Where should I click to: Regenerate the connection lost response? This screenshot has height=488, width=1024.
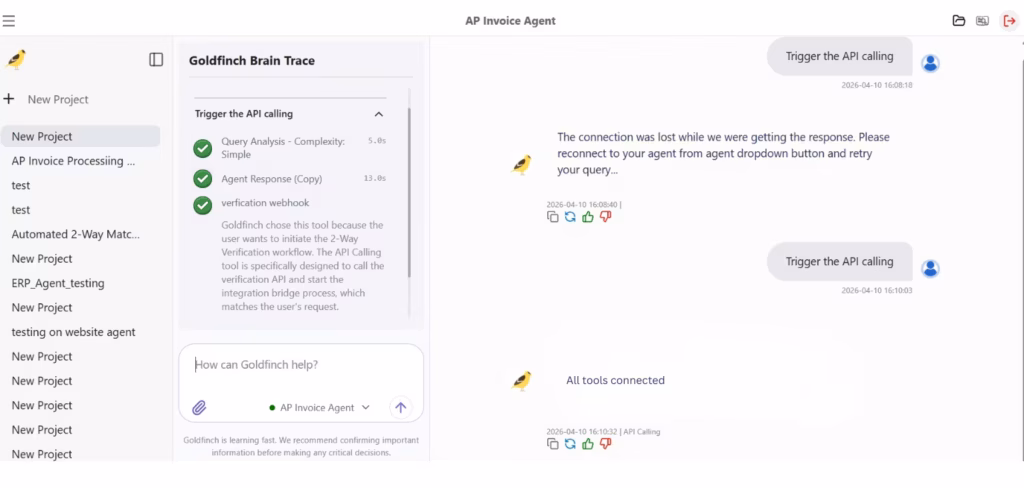tap(570, 217)
